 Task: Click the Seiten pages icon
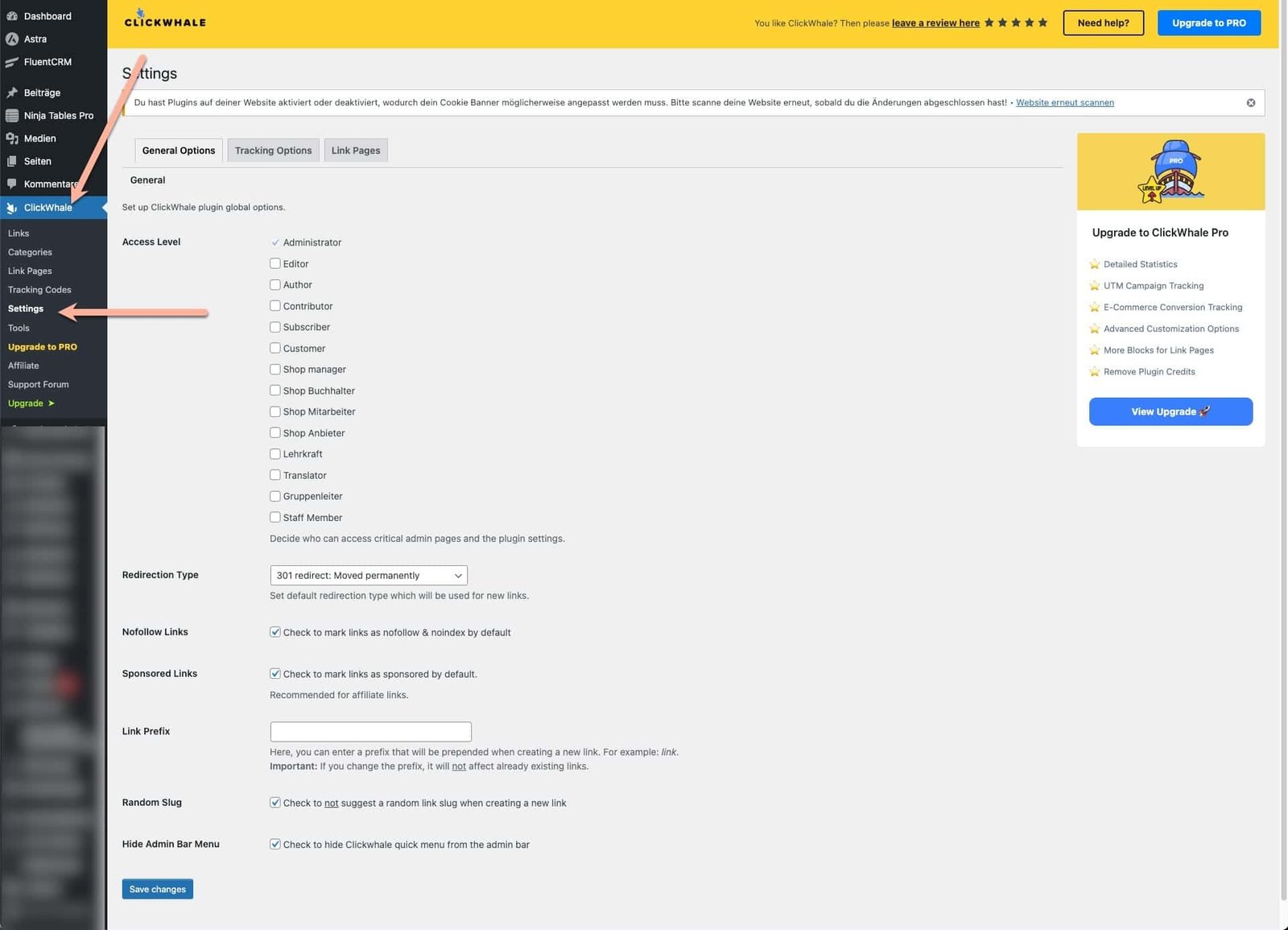pyautogui.click(x=12, y=161)
